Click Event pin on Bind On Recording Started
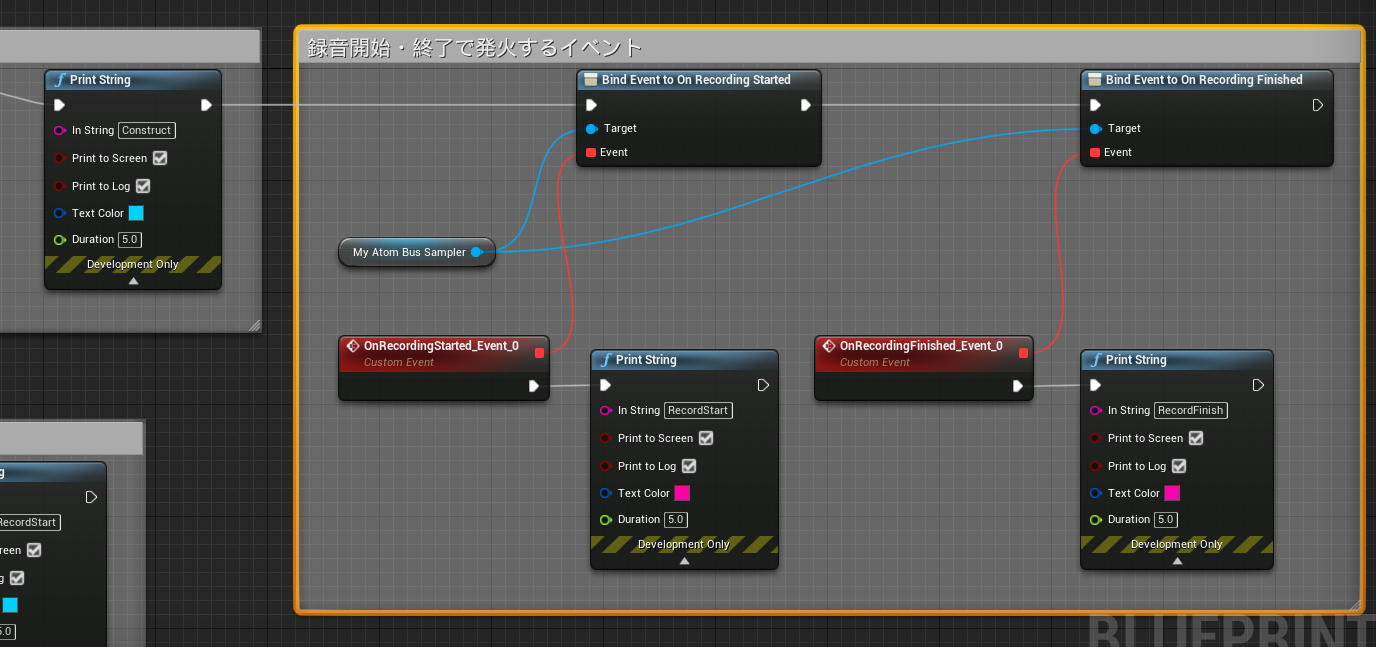The width and height of the screenshot is (1376, 647). (x=591, y=152)
